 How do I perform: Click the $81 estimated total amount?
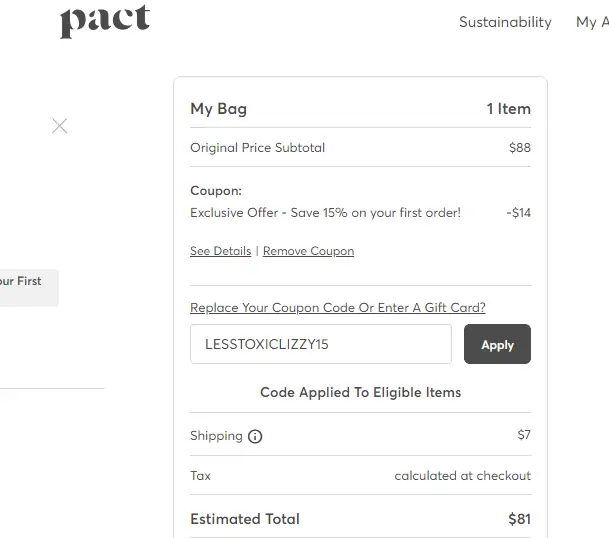[519, 519]
